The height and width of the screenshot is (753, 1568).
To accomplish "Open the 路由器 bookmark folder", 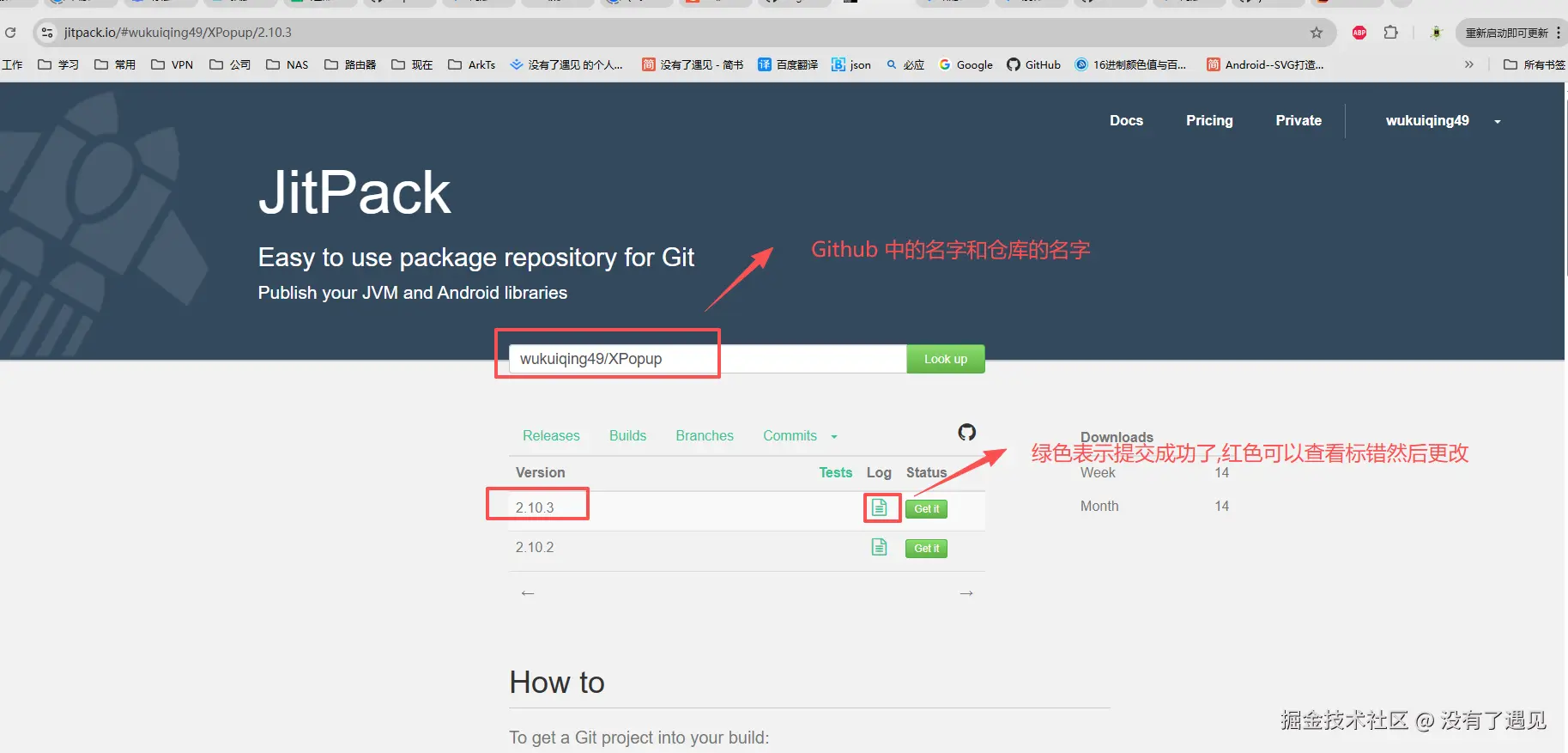I will coord(350,64).
